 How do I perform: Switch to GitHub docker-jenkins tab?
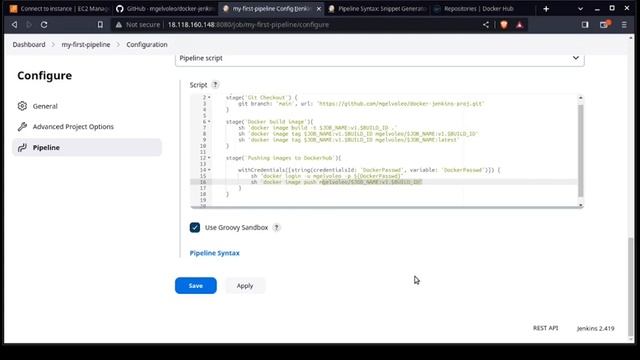tap(165, 9)
